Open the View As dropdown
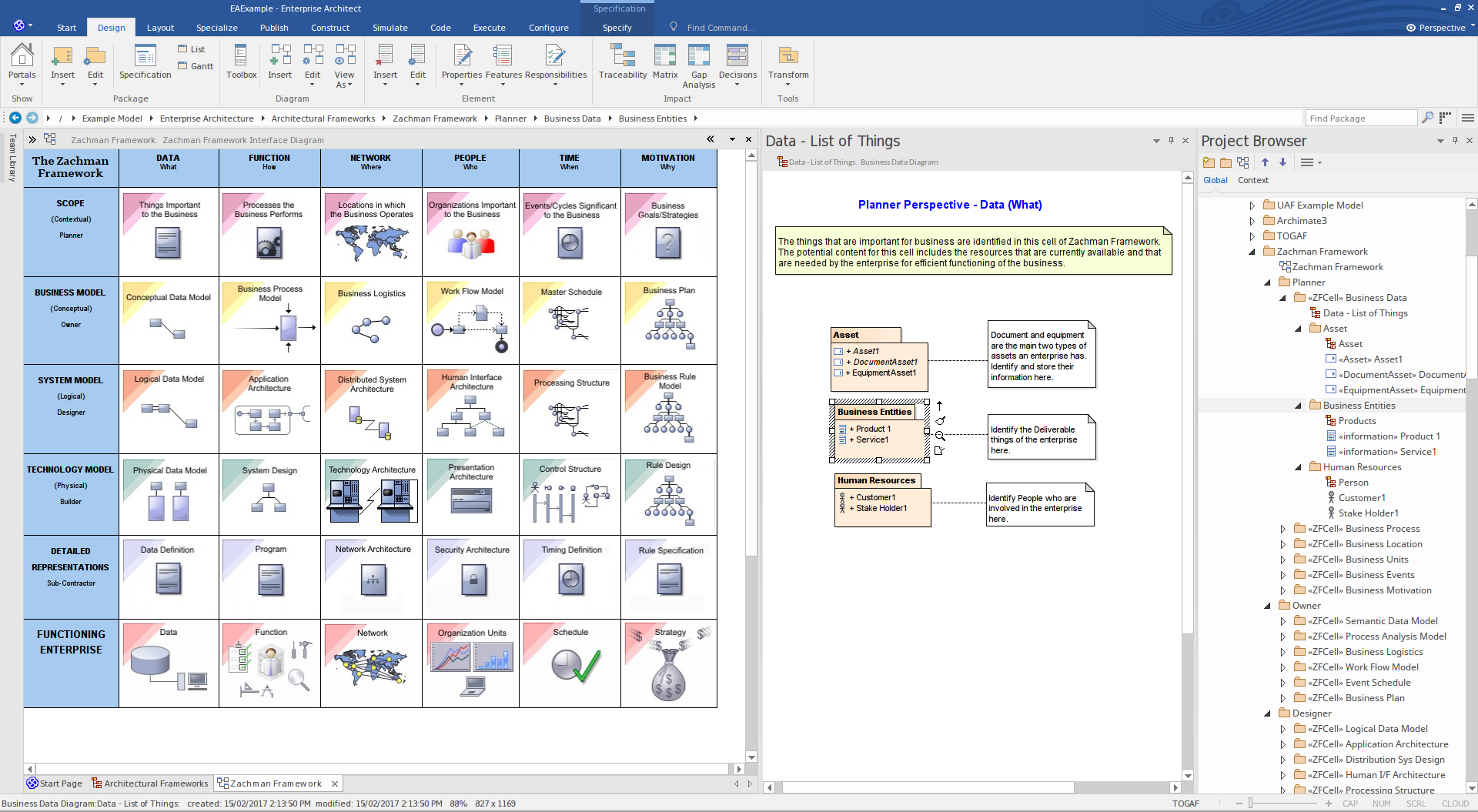Viewport: 1478px width, 812px height. (x=344, y=65)
